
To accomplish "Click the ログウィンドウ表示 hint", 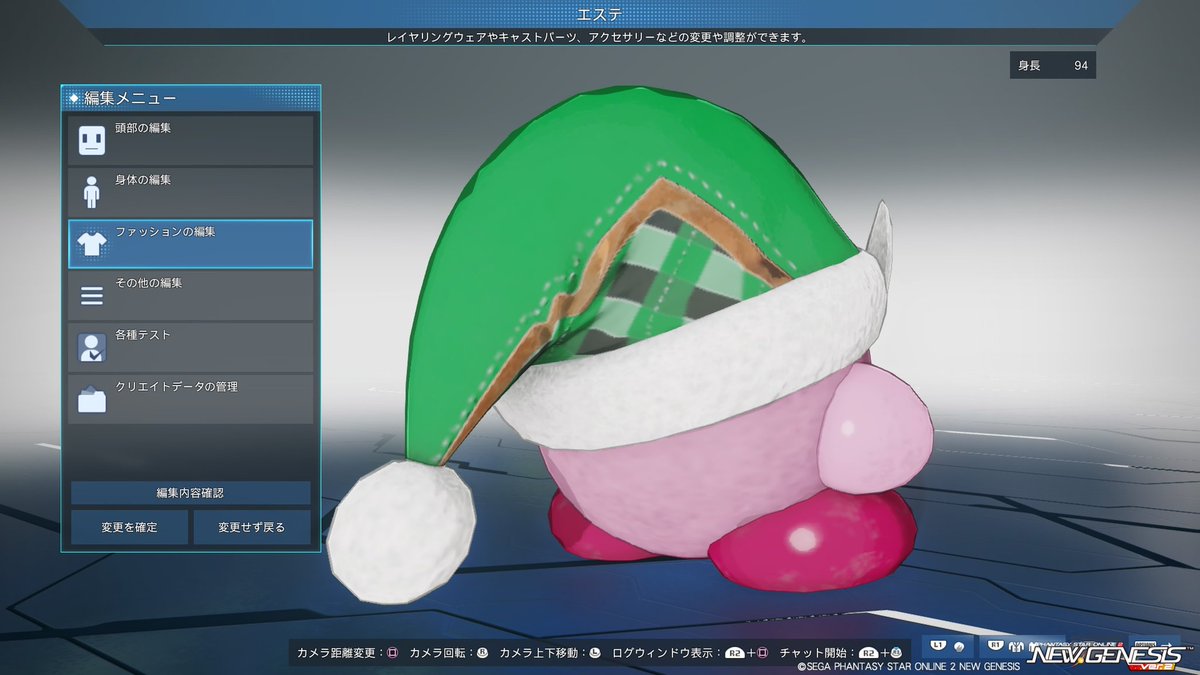I will (x=690, y=653).
